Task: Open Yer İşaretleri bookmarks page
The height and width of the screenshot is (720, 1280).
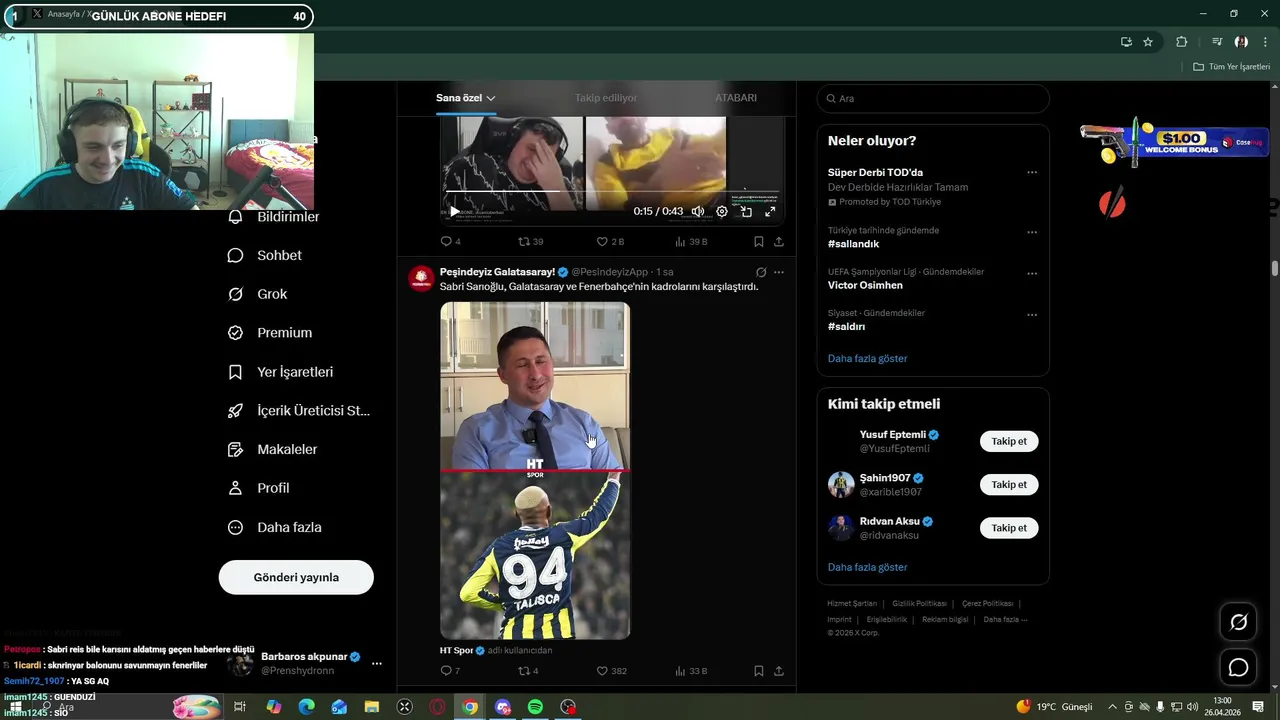Action: [280, 372]
